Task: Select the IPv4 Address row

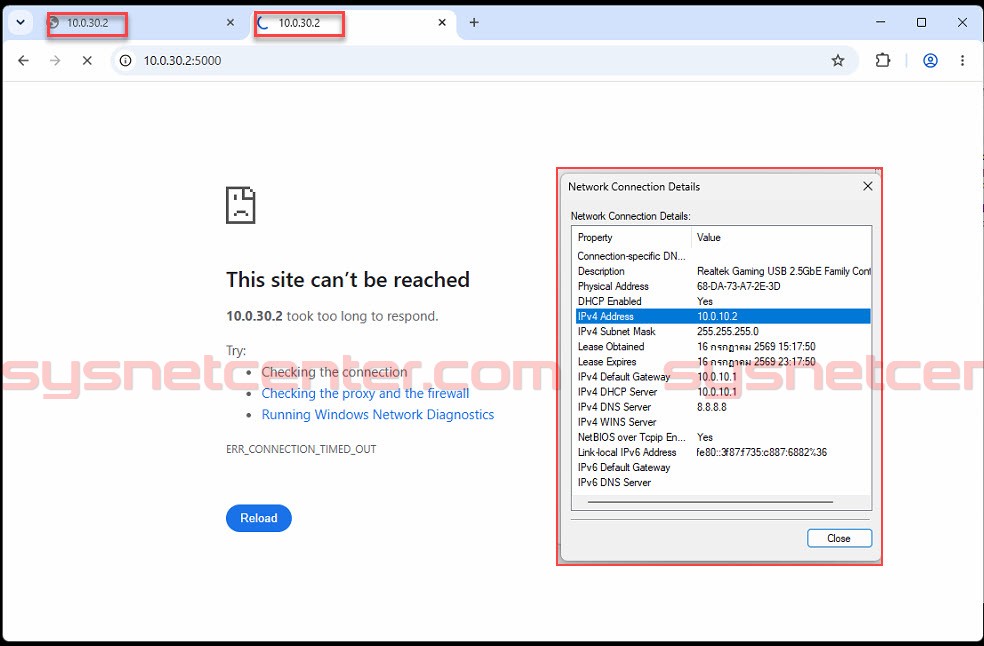Action: (x=723, y=316)
